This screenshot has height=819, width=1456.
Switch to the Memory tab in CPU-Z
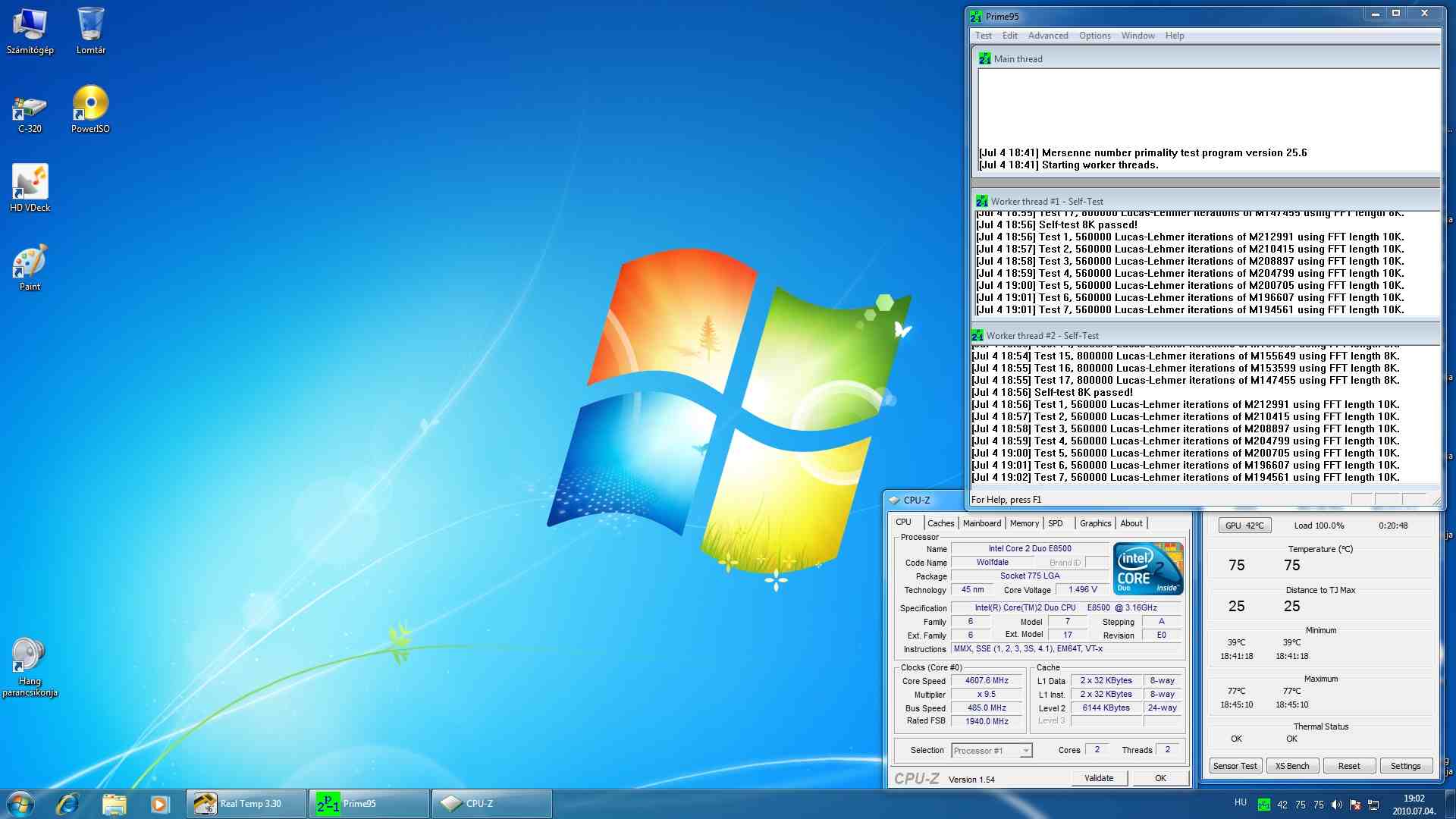point(1024,523)
